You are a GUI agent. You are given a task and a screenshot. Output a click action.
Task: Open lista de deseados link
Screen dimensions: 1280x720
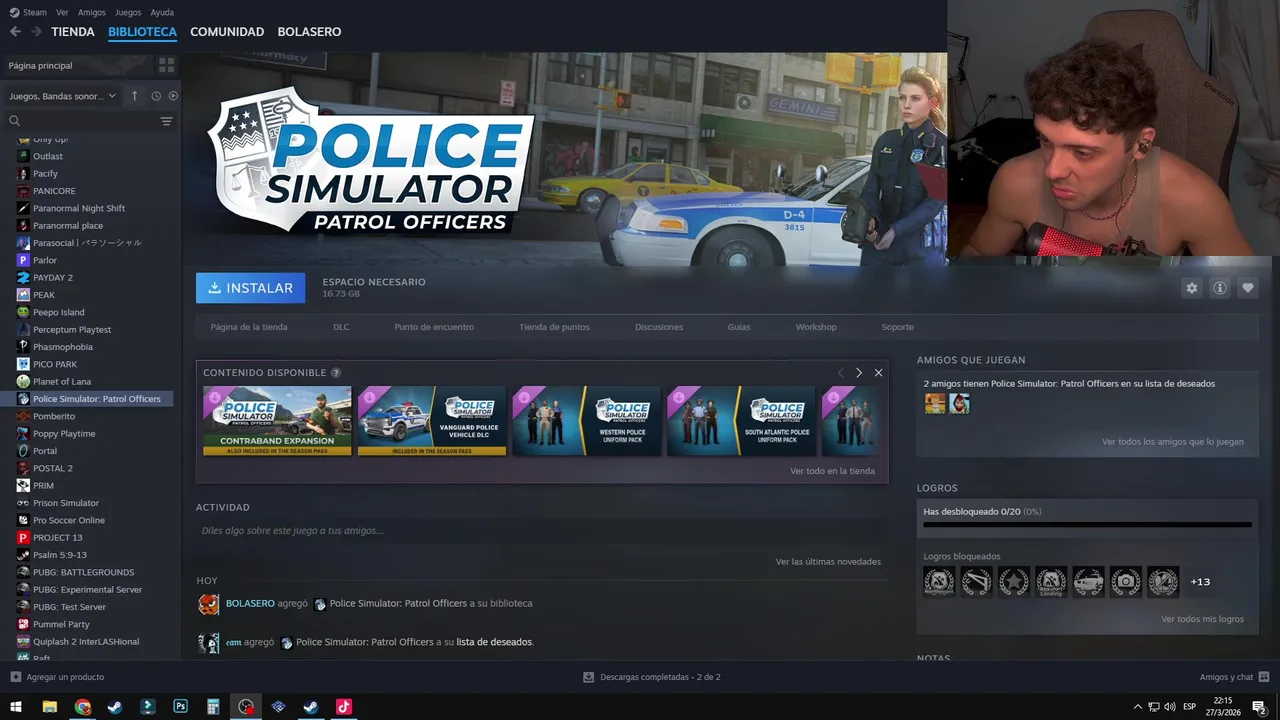point(494,642)
